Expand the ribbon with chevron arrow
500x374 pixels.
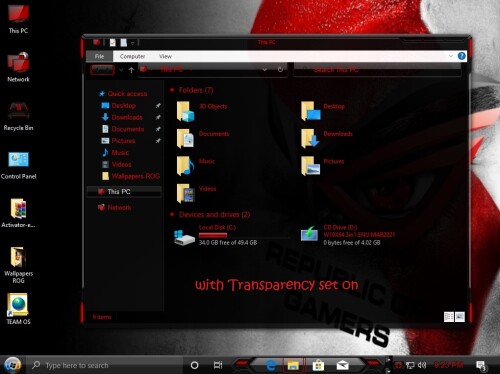[451, 56]
